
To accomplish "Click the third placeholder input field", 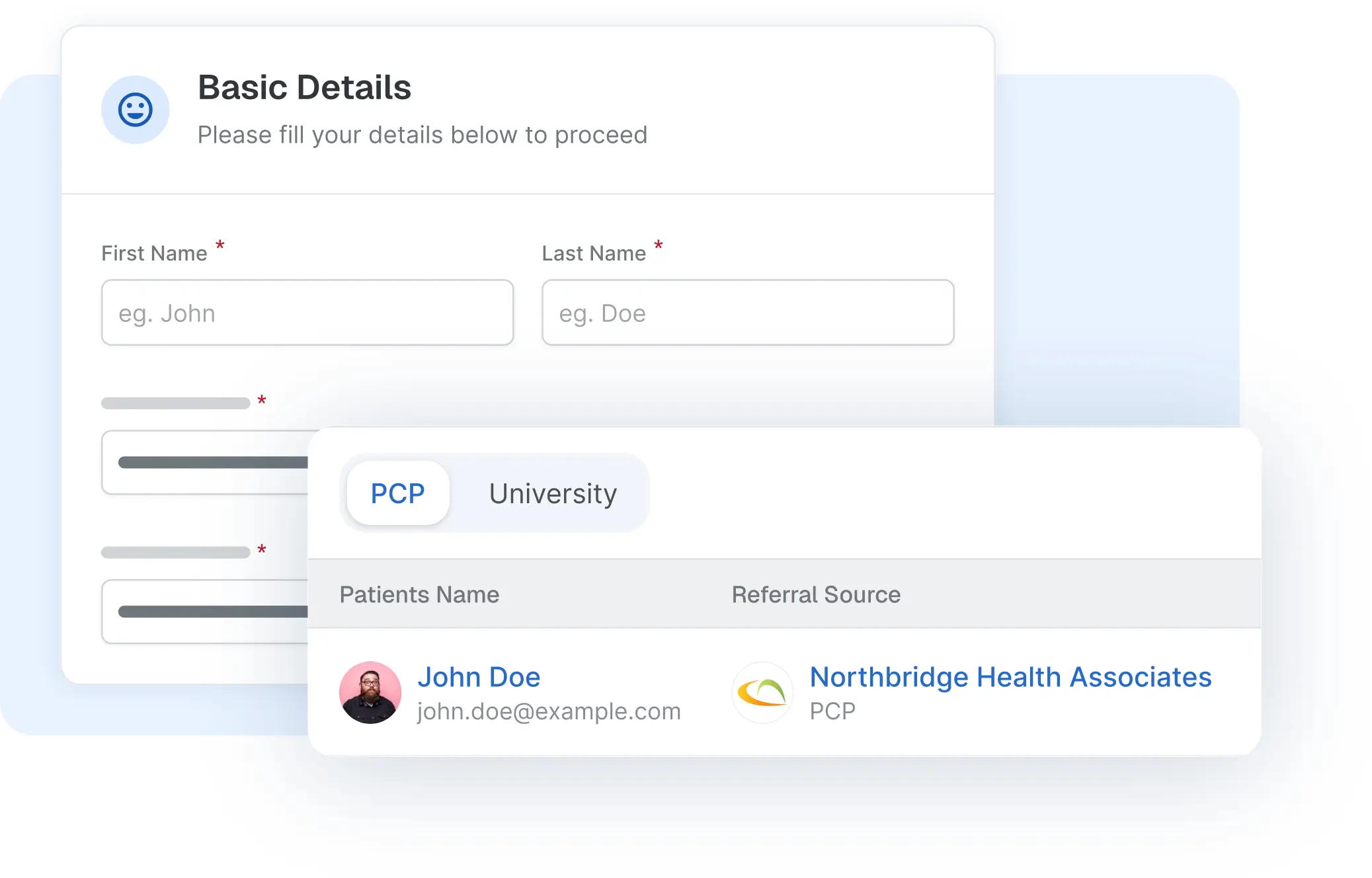I will (x=206, y=462).
